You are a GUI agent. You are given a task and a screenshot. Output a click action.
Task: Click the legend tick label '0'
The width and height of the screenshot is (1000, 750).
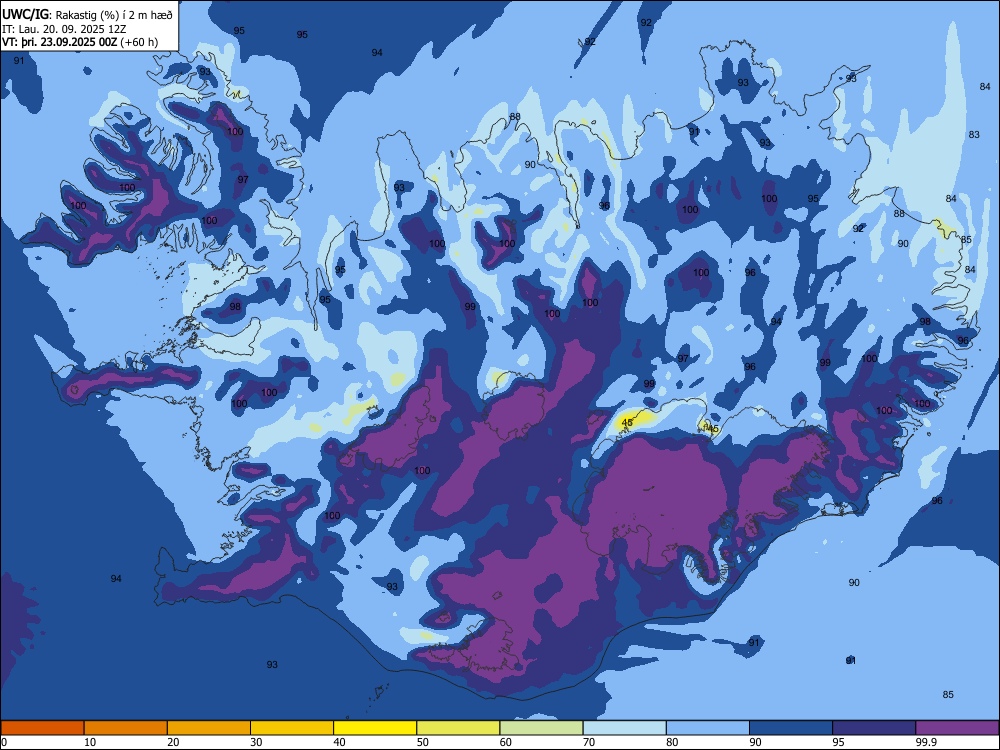(4, 742)
